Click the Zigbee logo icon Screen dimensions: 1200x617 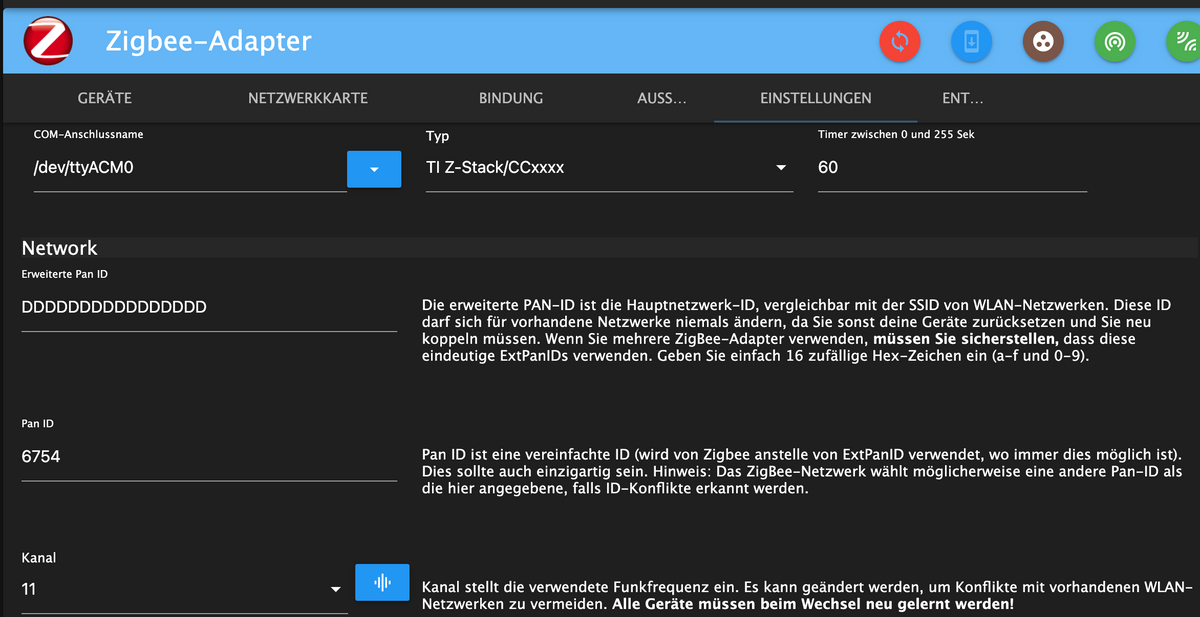click(x=47, y=41)
